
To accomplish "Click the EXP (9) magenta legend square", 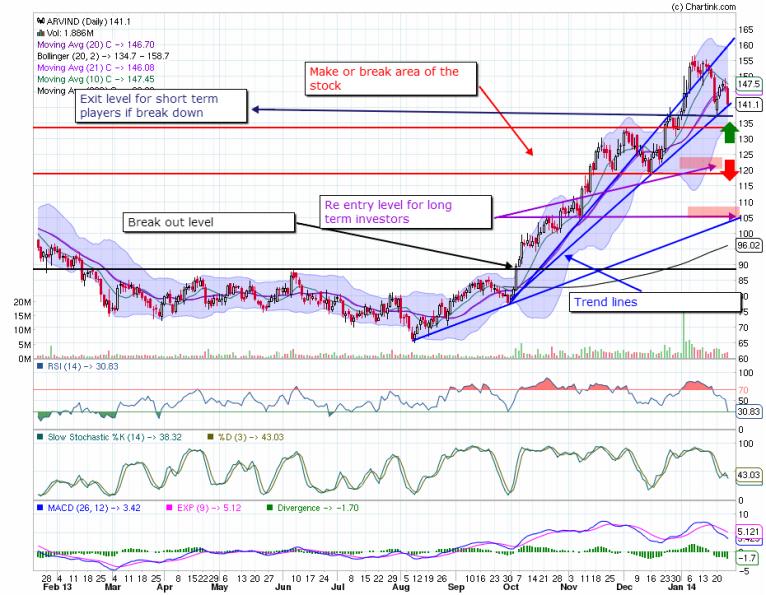I will [170, 508].
